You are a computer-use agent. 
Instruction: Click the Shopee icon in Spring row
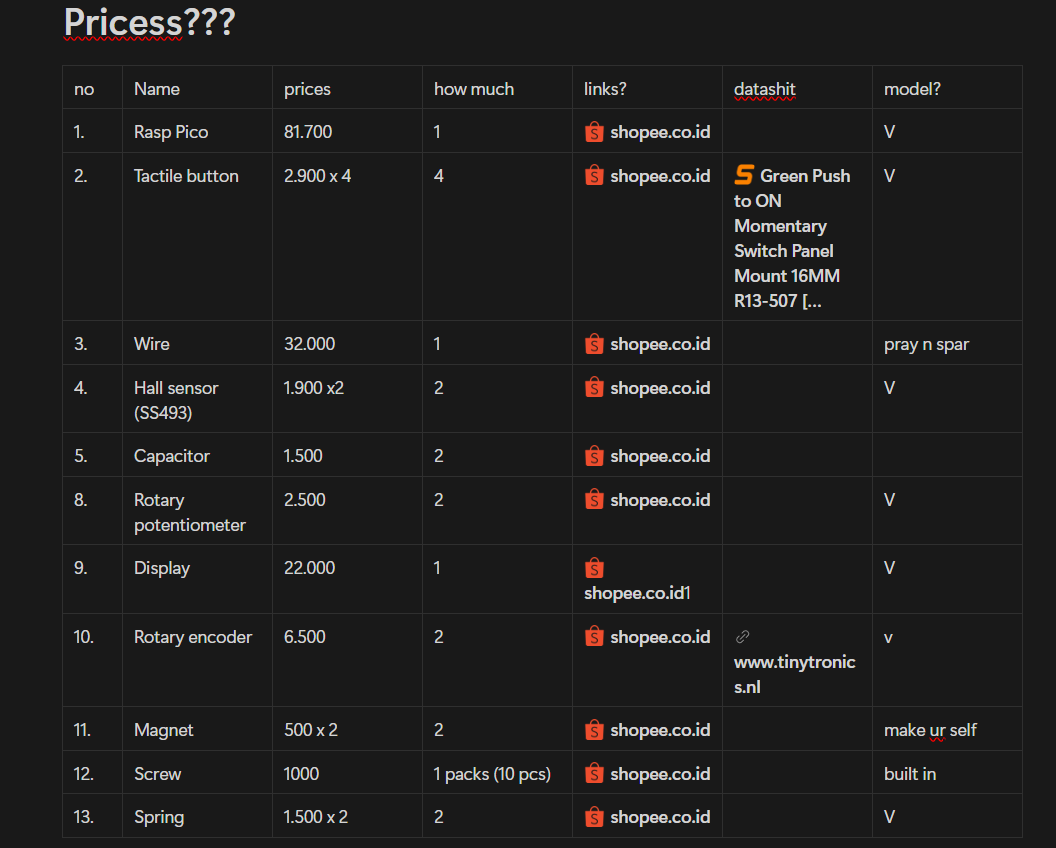[594, 817]
